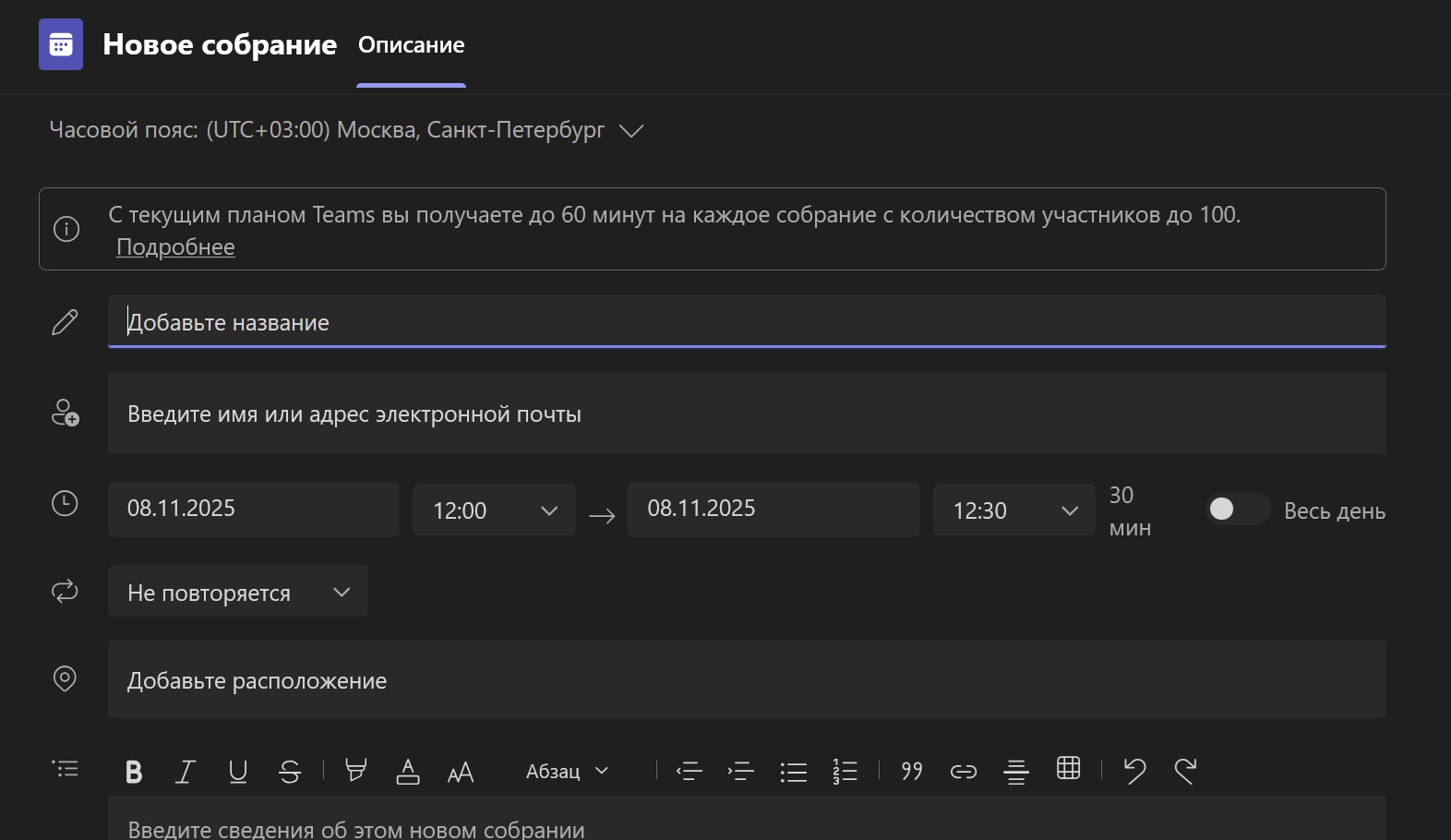Focus the Добавьте название field
1451x840 pixels.
[x=747, y=321]
